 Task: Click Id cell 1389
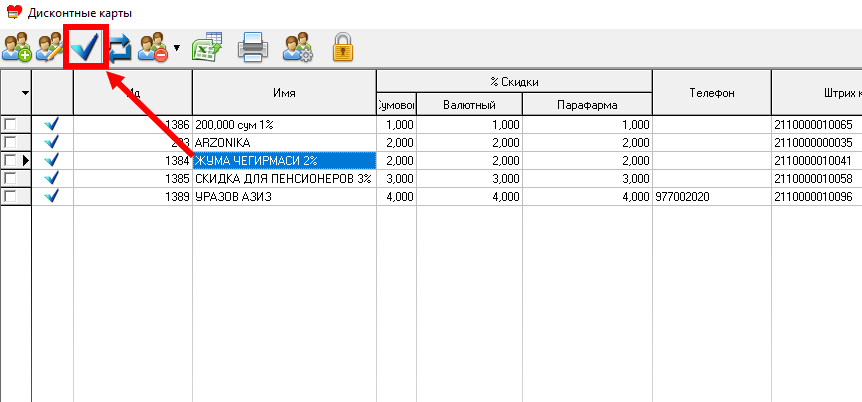133,197
